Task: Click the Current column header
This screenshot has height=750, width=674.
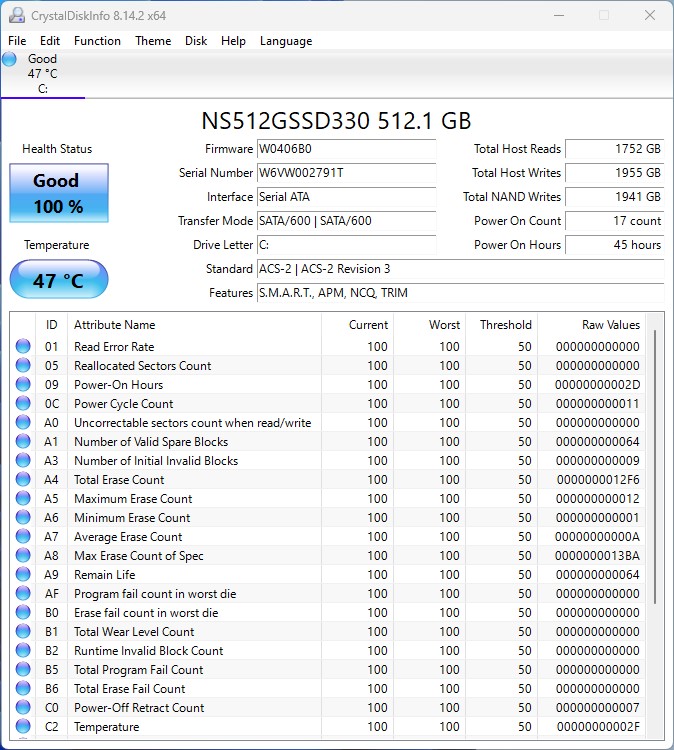Action: [357, 325]
